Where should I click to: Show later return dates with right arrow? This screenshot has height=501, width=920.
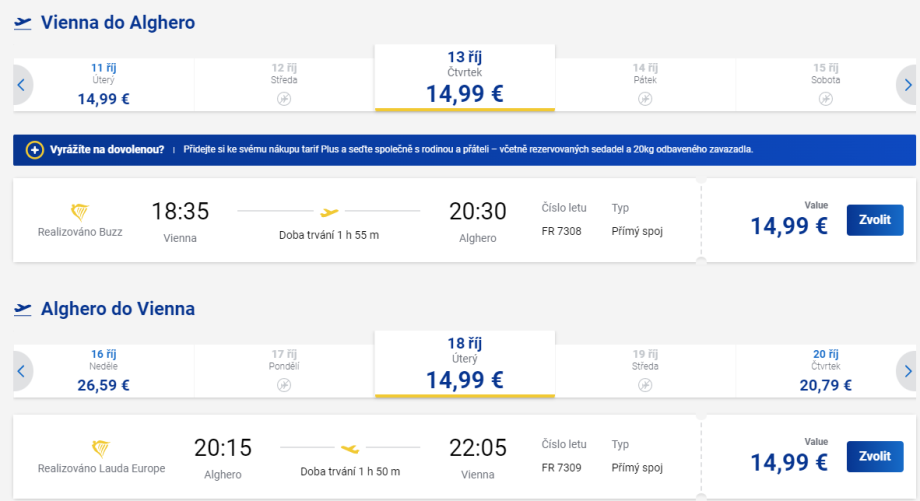[x=906, y=371]
